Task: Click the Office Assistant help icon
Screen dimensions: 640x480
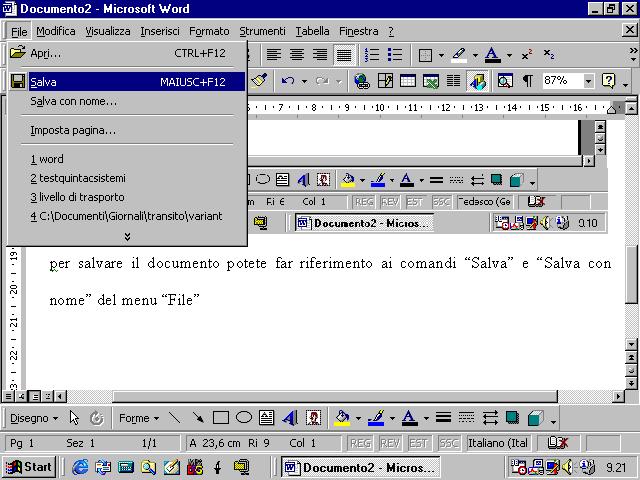Action: pyautogui.click(x=608, y=81)
